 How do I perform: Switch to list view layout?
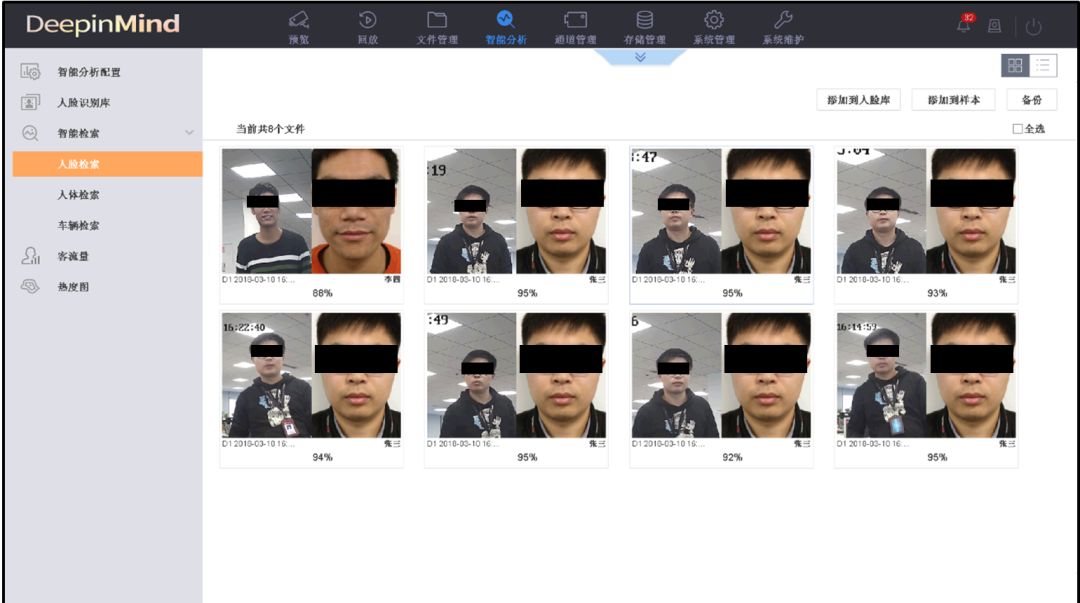tap(1043, 65)
